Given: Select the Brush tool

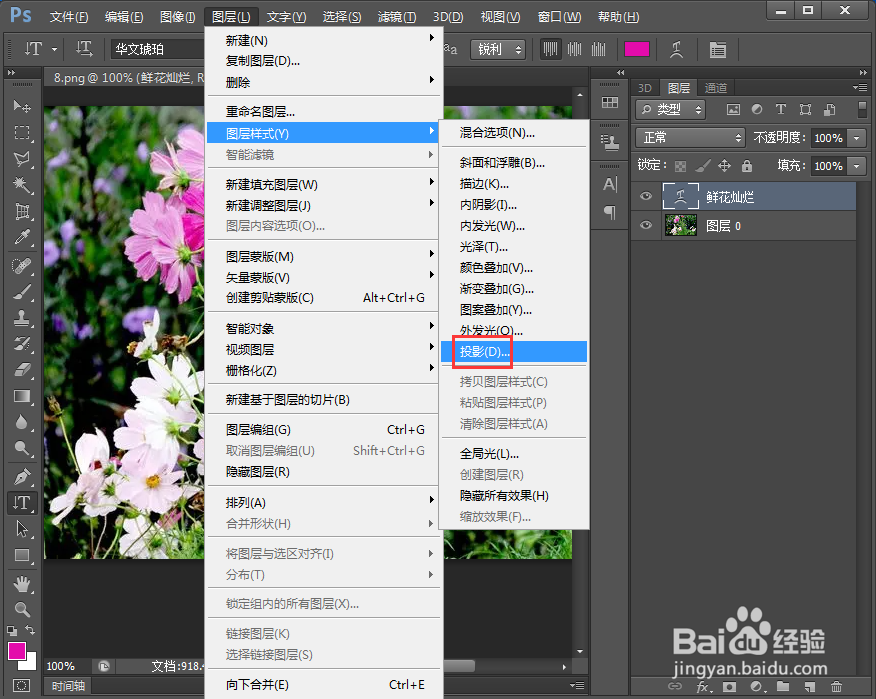Looking at the screenshot, I should pyautogui.click(x=22, y=292).
